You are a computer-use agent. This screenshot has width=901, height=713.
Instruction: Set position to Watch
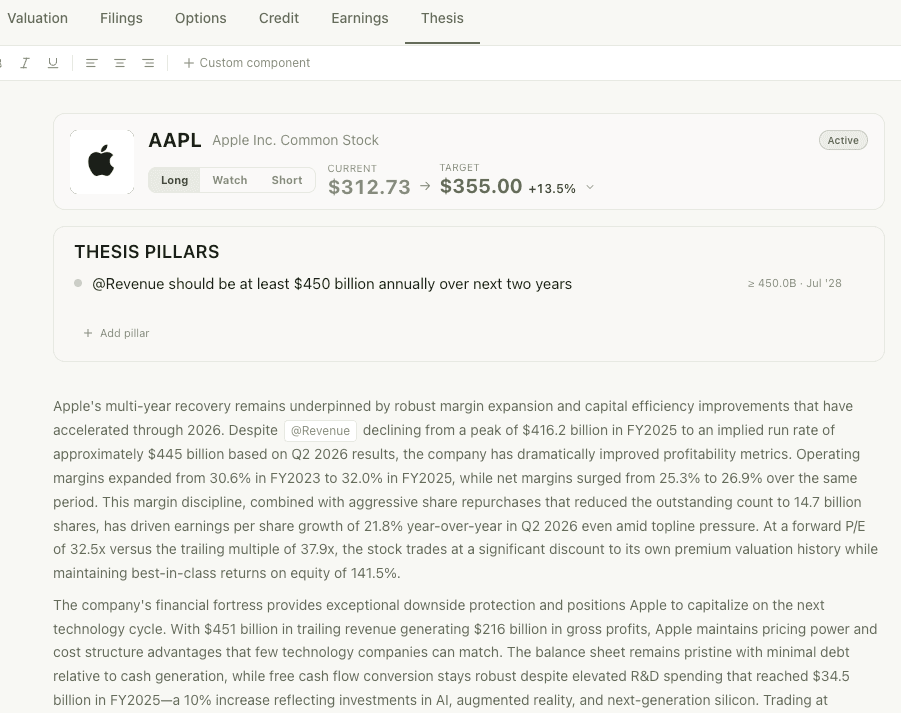(230, 180)
